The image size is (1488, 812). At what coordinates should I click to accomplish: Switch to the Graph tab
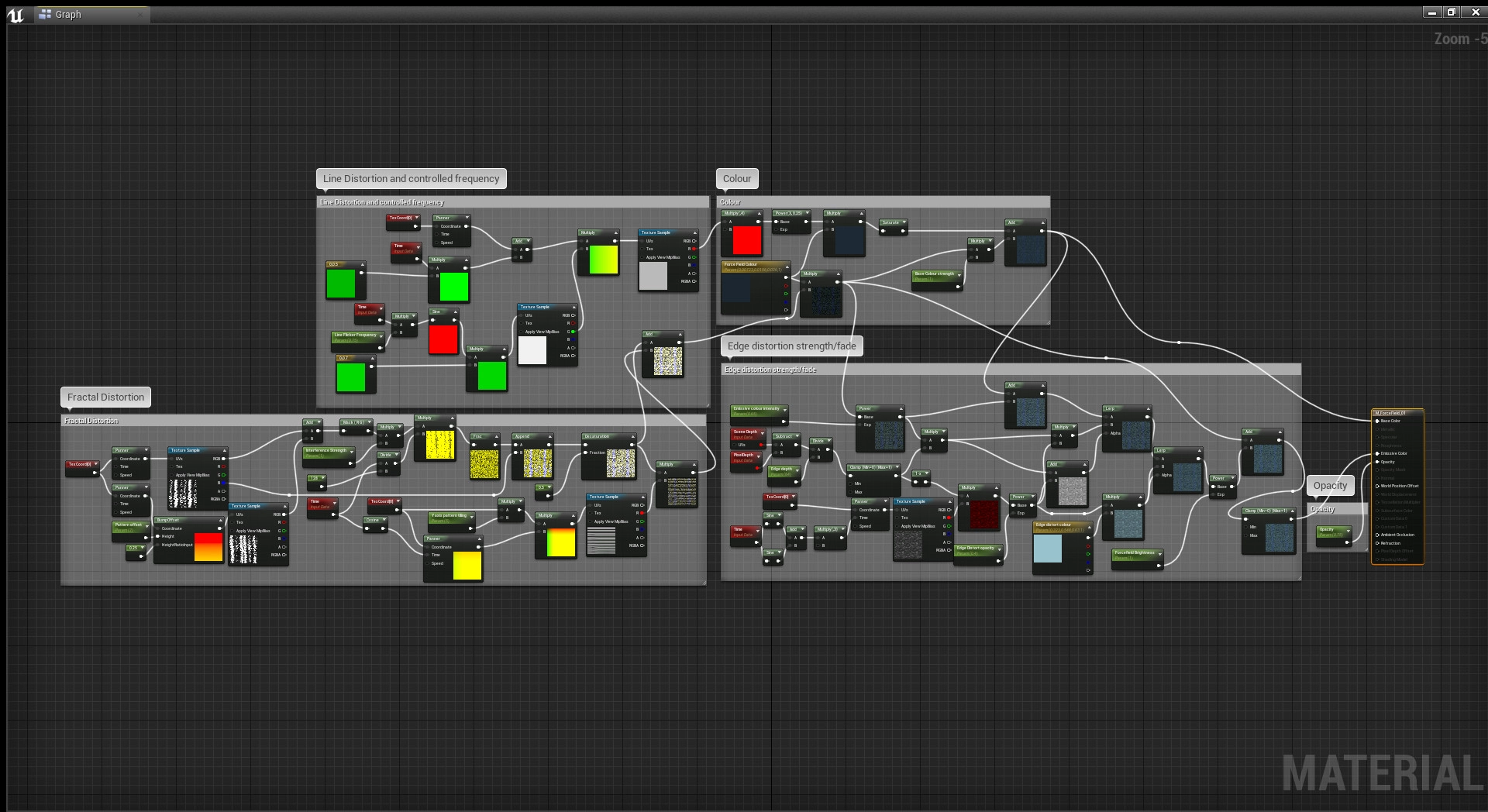point(67,15)
